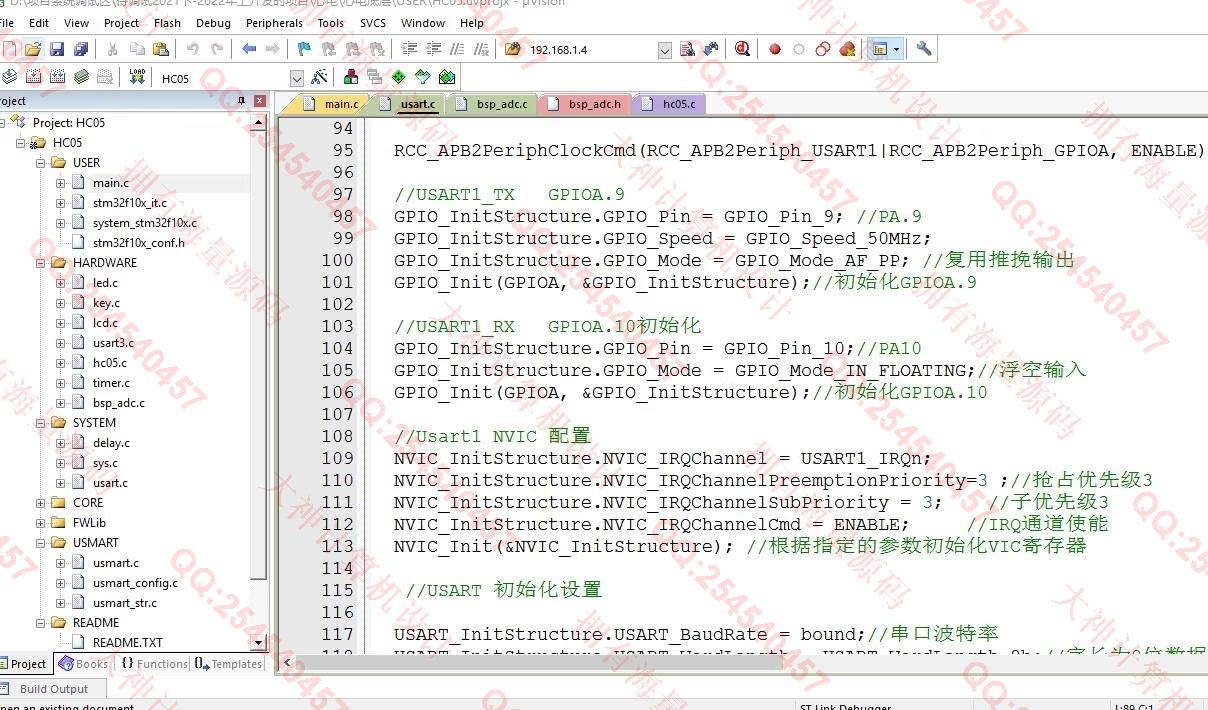Expand the main.c node in the project tree
This screenshot has width=1208, height=710.
pos(61,183)
